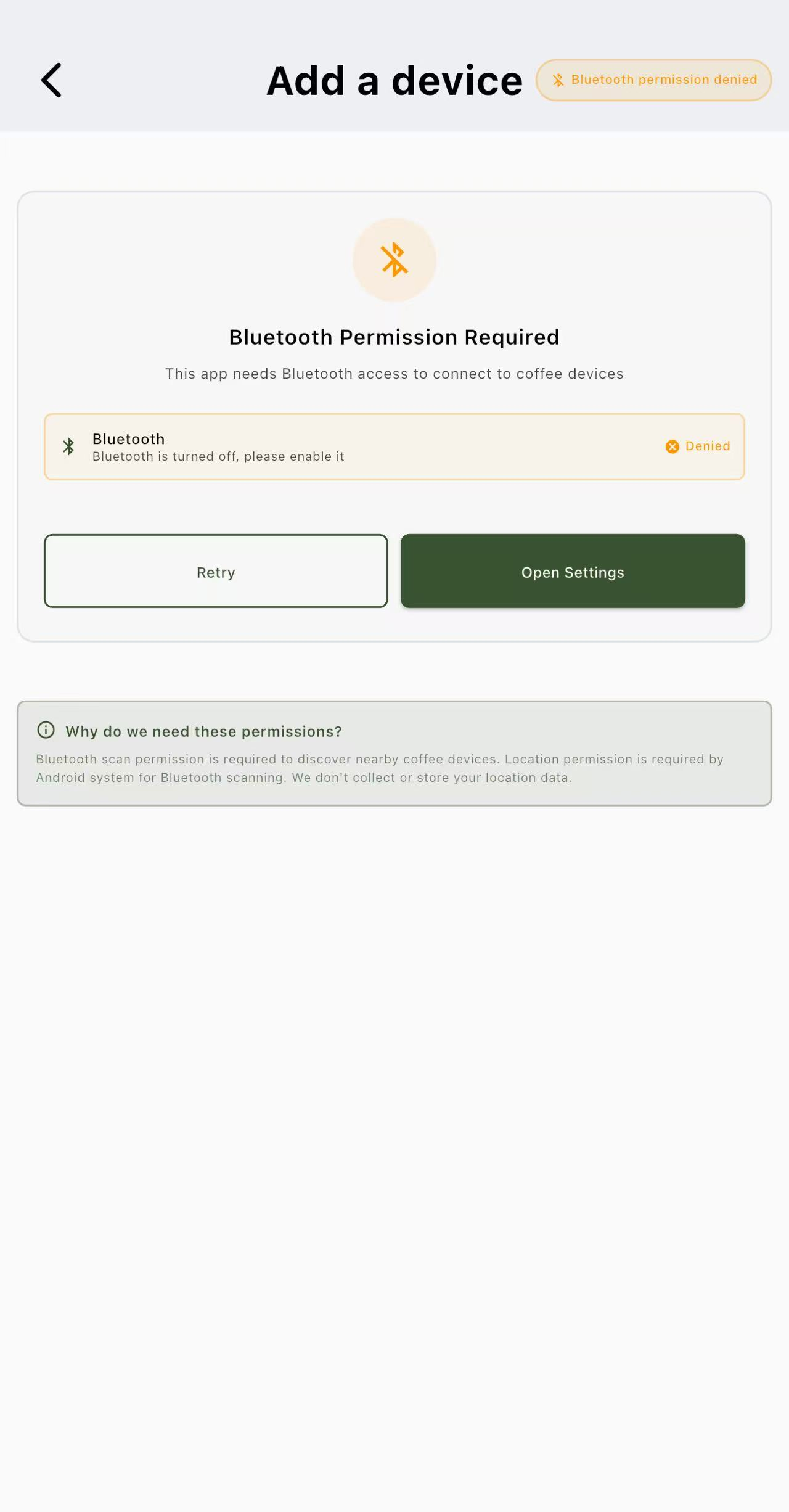Tap the Bluetooth icon in header badge
The height and width of the screenshot is (1512, 789).
[558, 80]
